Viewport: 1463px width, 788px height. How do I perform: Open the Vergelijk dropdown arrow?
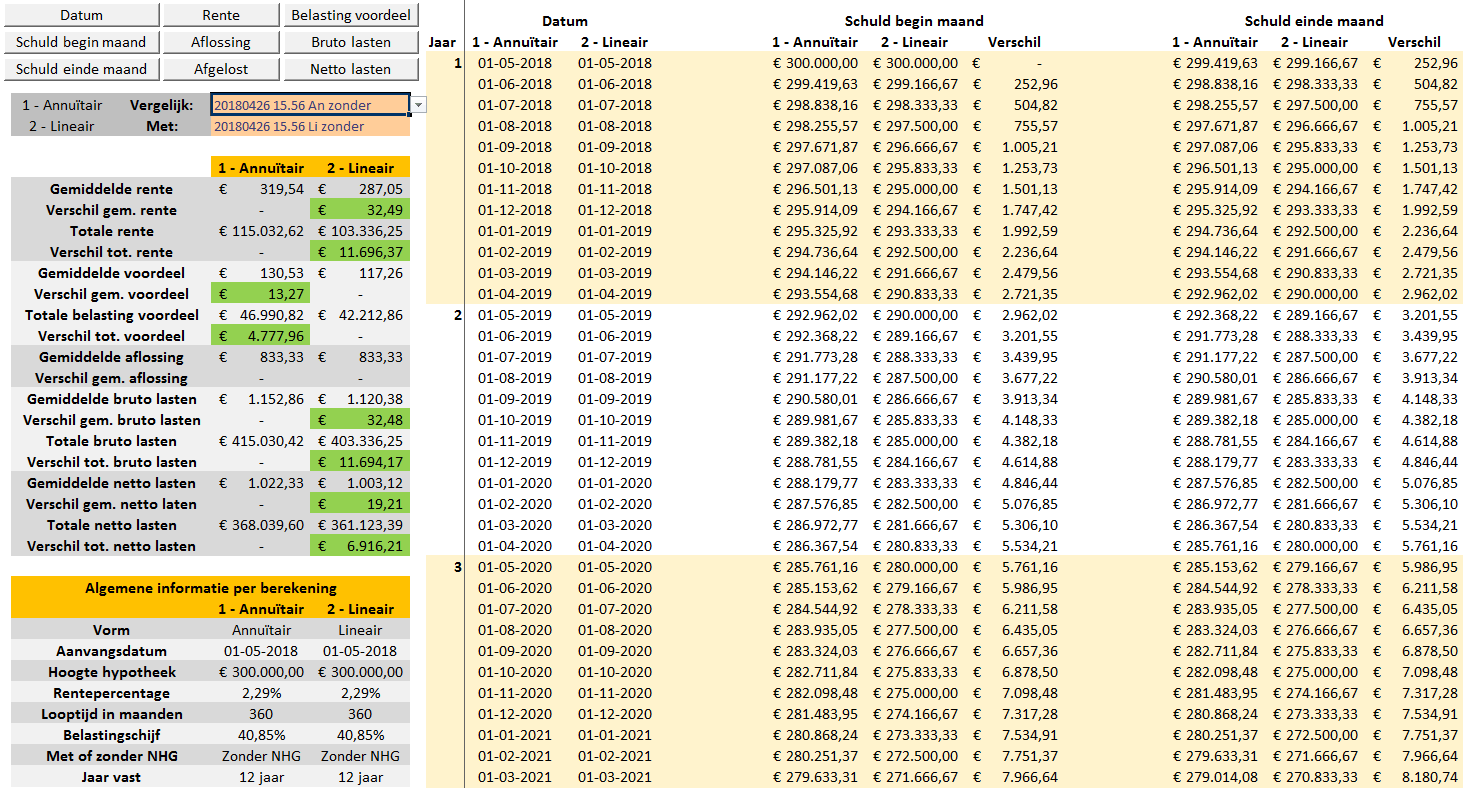pyautogui.click(x=419, y=105)
